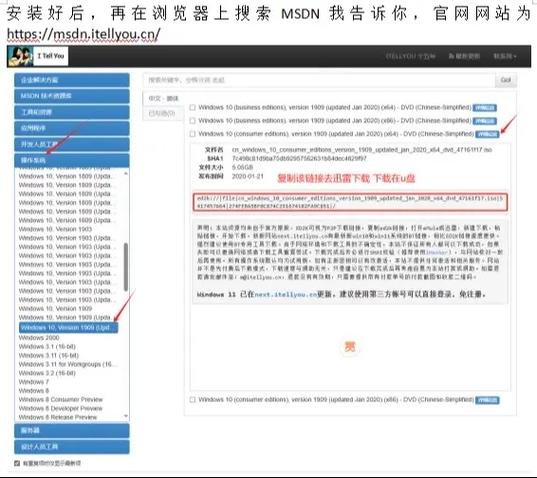This screenshot has height=478, width=537.
Task: Click the OS list scrollbar thumb
Action: click(x=126, y=267)
